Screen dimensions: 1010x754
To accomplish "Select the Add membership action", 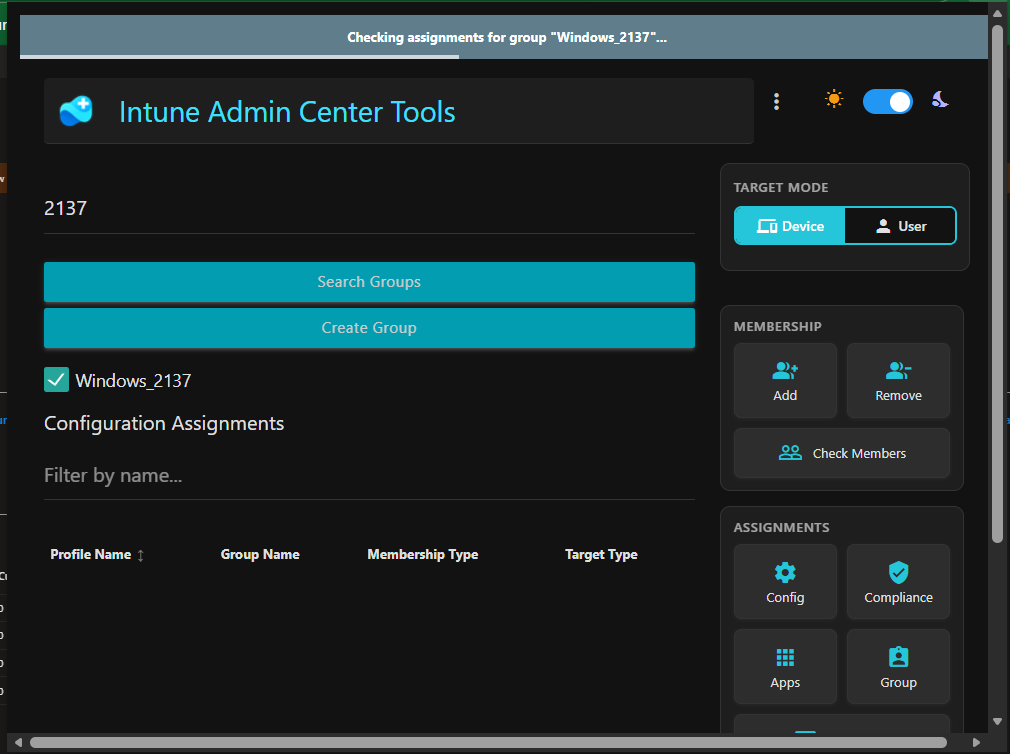I will (785, 380).
